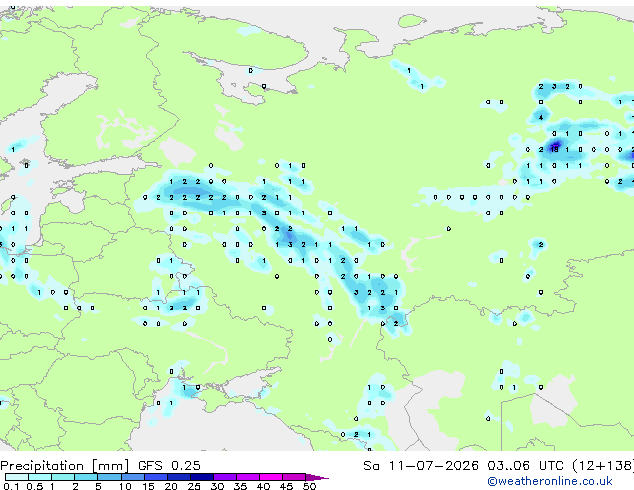This screenshot has width=634, height=490.
Task: Choose the 20–25 mm dark blue swatch
Action: pos(179,477)
